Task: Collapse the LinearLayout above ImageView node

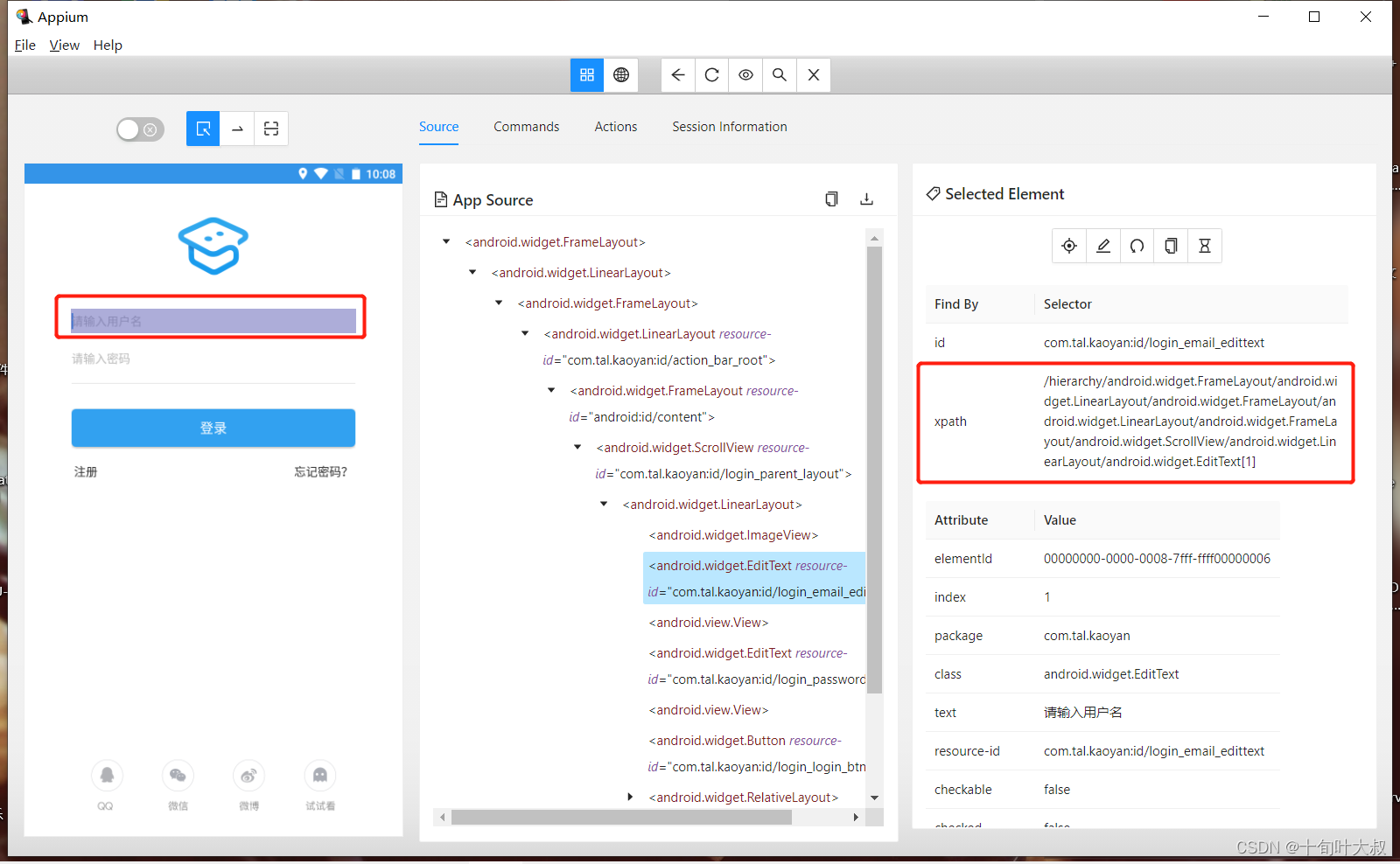Action: click(604, 504)
